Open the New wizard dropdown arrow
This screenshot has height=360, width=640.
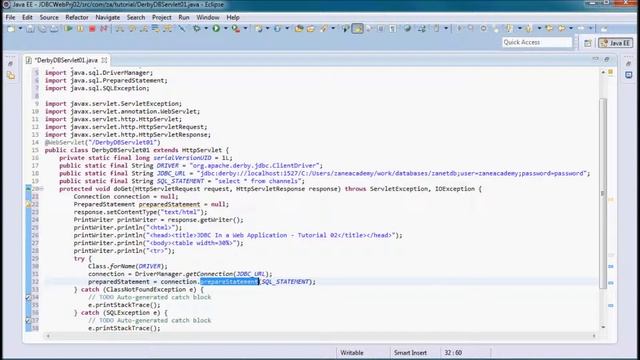point(20,29)
